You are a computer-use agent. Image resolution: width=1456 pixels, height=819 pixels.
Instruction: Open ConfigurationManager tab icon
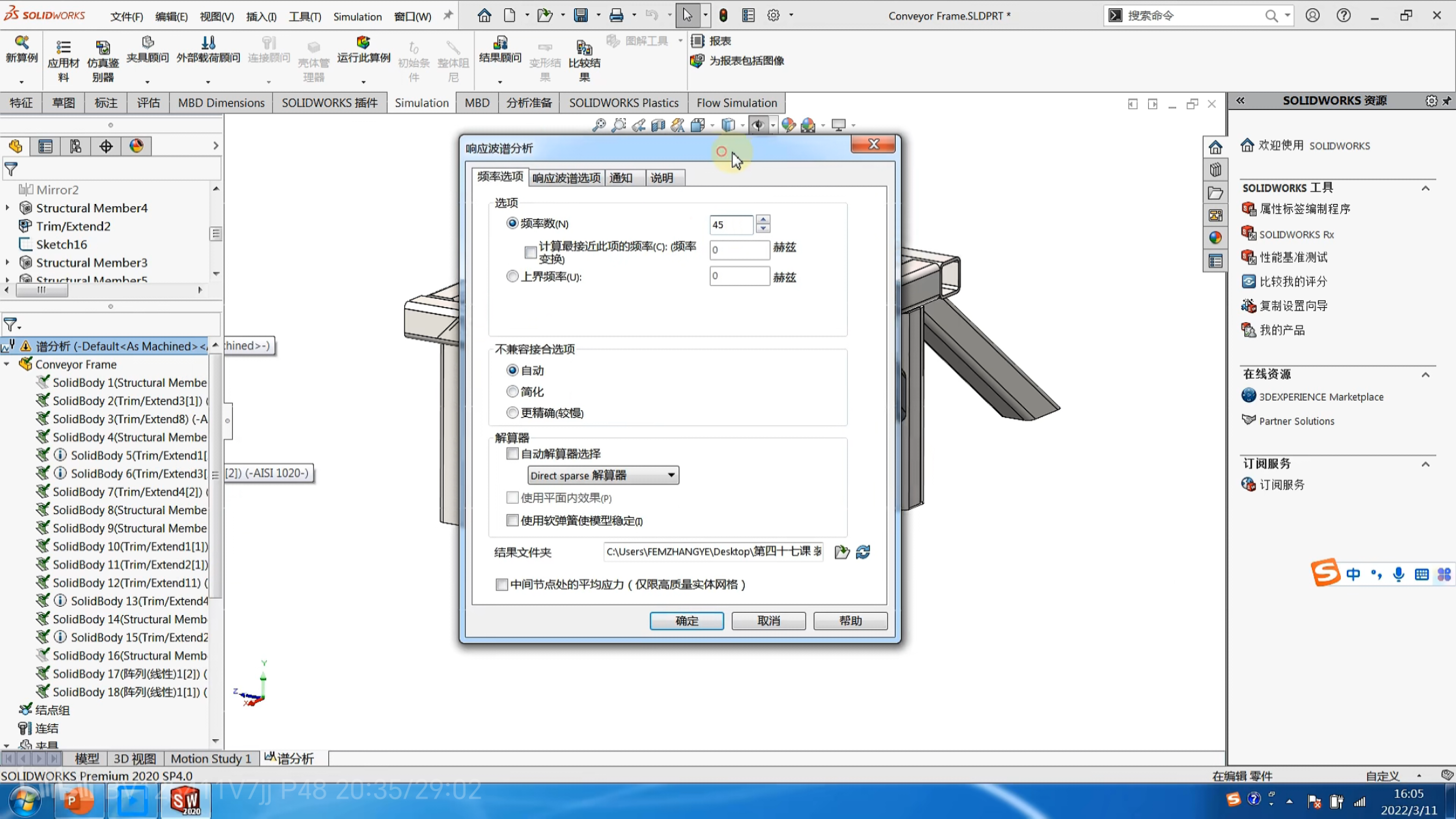pyautogui.click(x=76, y=146)
